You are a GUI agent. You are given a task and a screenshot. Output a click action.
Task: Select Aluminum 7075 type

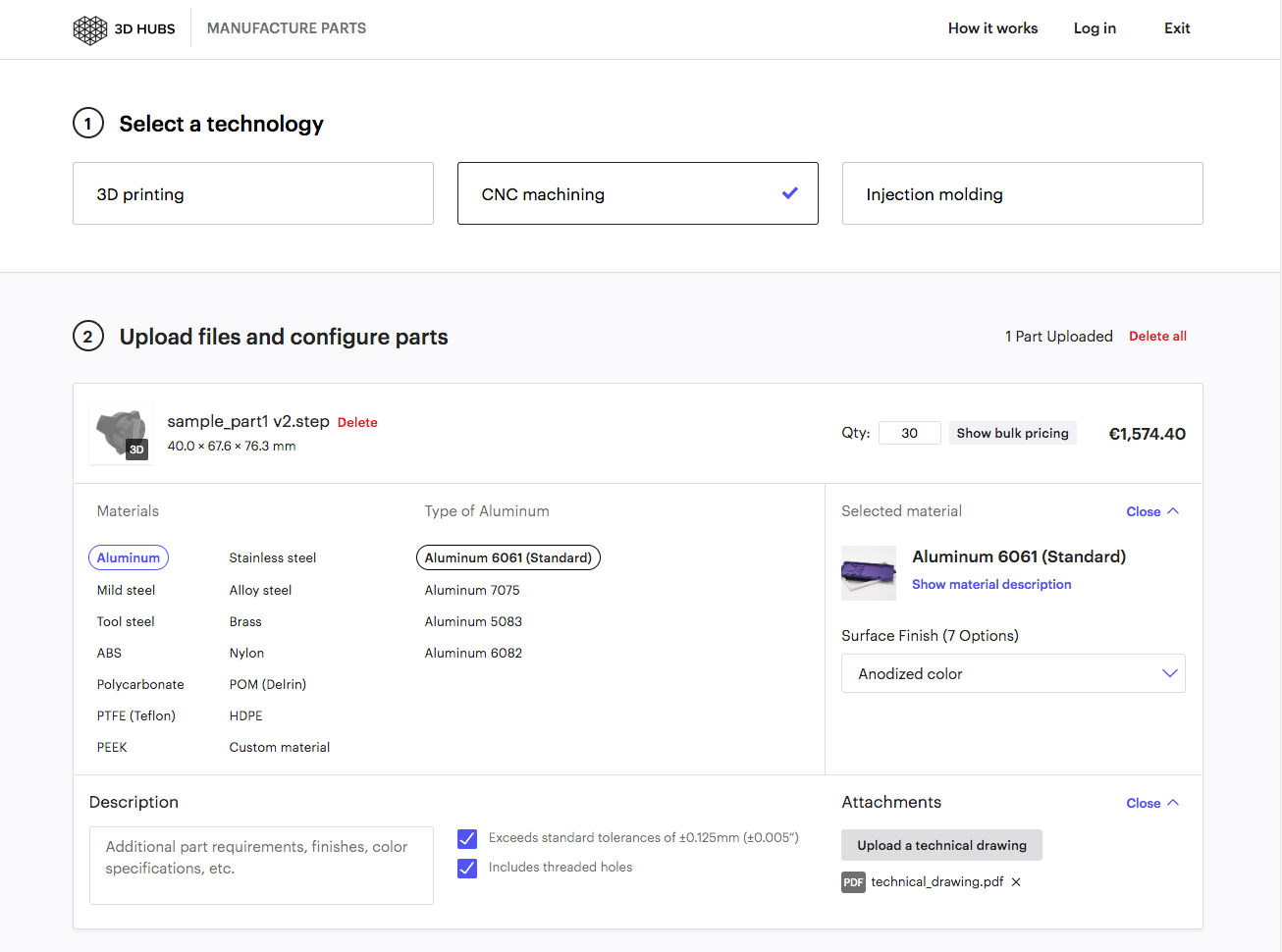pyautogui.click(x=472, y=590)
